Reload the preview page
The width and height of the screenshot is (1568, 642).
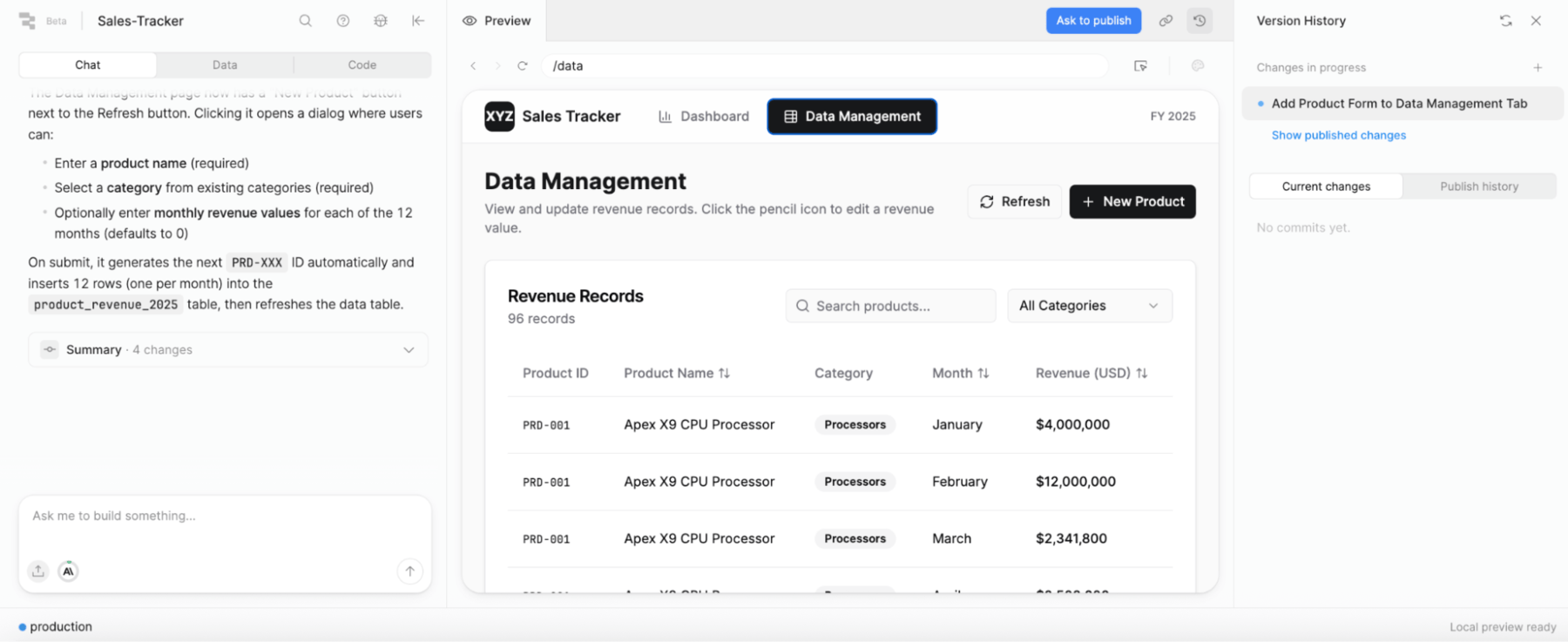[523, 66]
